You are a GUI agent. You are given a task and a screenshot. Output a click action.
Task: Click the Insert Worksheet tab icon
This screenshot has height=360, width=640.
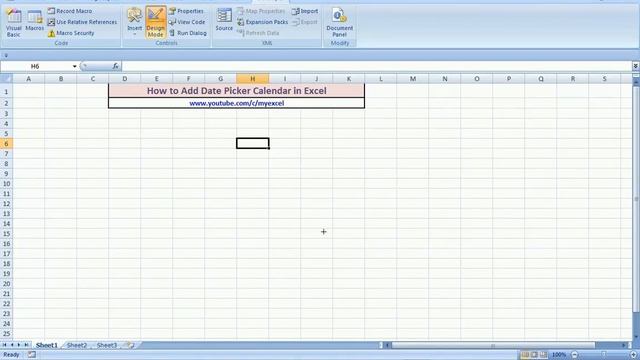(130, 345)
